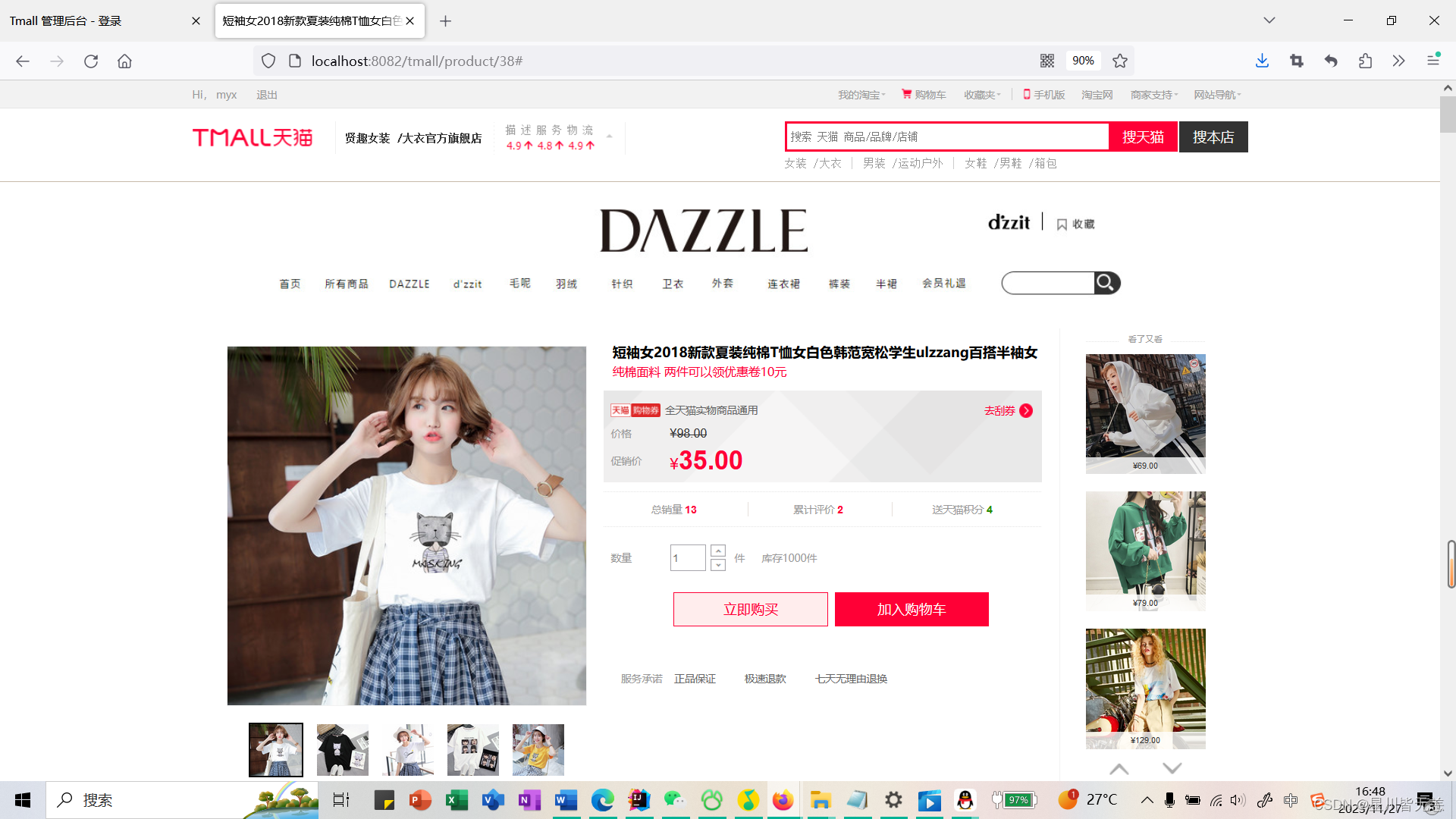Image resolution: width=1456 pixels, height=819 pixels.
Task: Click the Windows taskbar search box
Action: click(x=182, y=800)
